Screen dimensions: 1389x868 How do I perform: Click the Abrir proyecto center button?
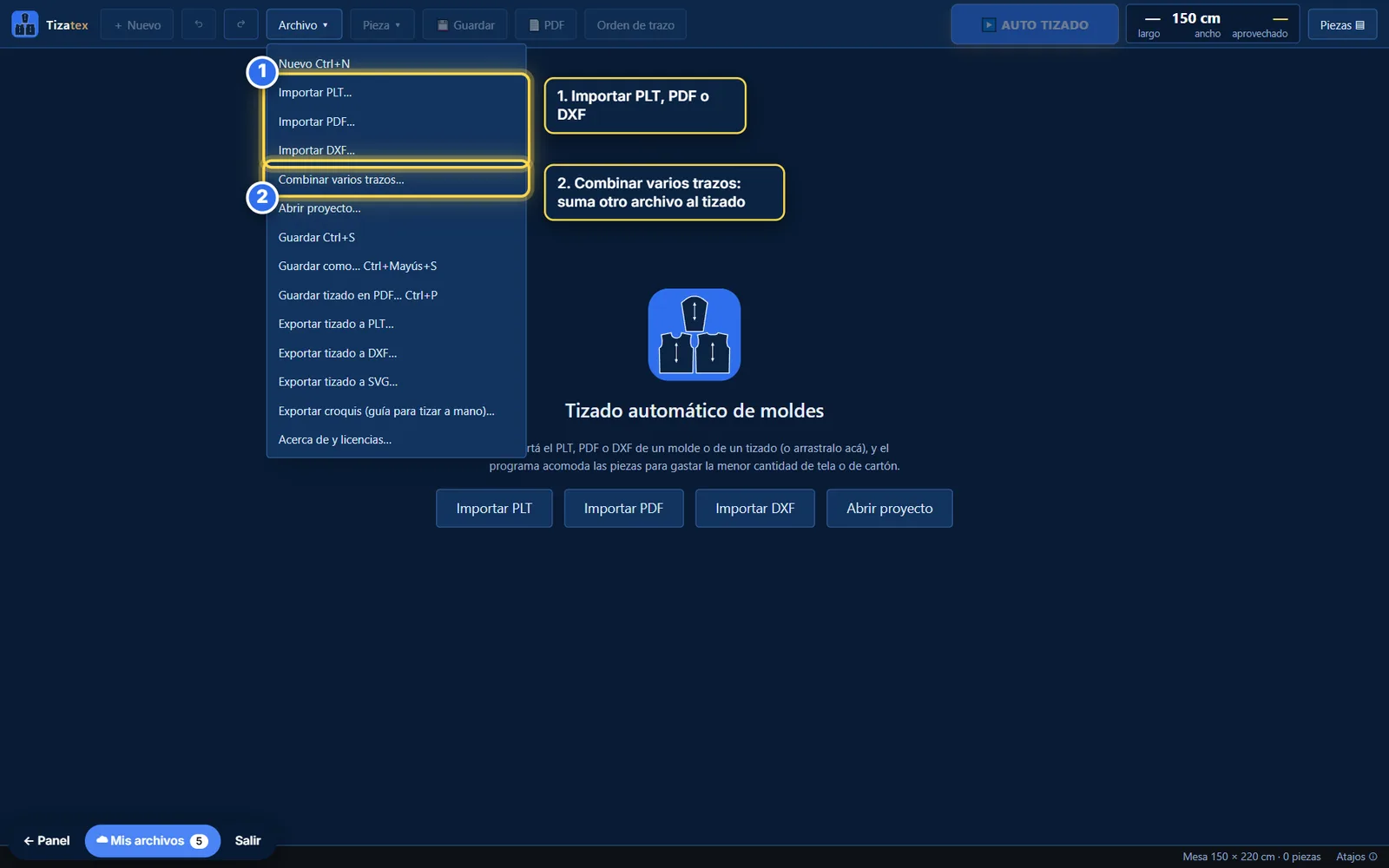[889, 508]
